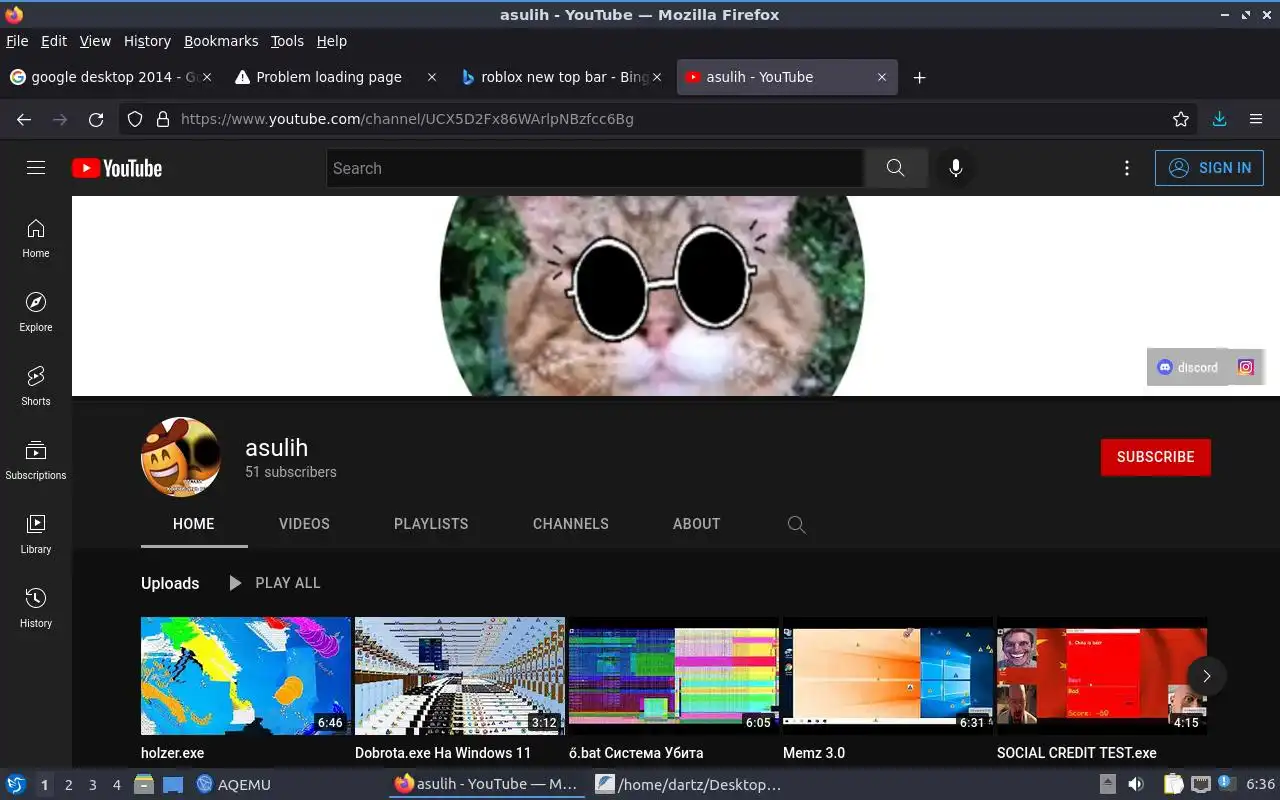This screenshot has height=800, width=1280.
Task: Select the channel PLAYLISTS tab
Action: [431, 524]
